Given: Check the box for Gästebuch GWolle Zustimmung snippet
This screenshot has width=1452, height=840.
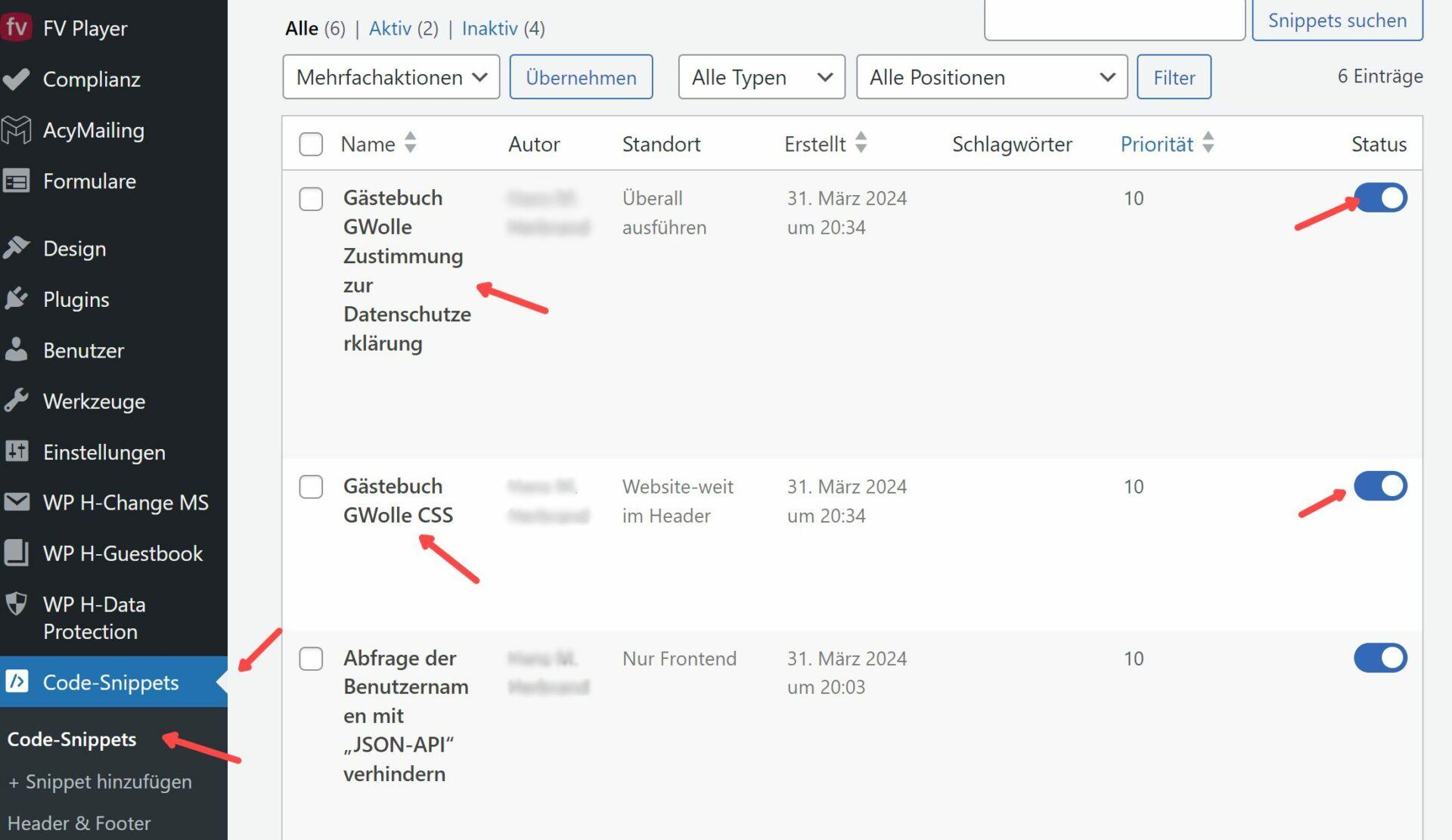Looking at the screenshot, I should pyautogui.click(x=311, y=199).
